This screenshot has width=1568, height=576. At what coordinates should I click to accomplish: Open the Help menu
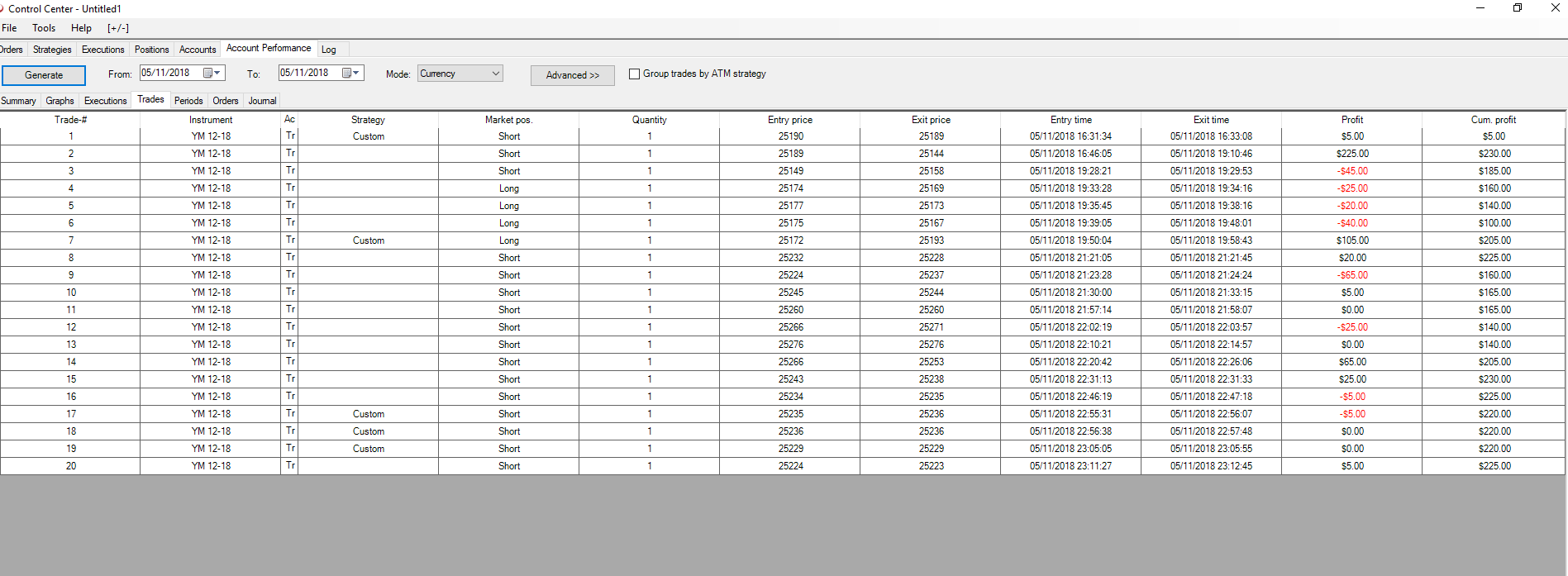(81, 28)
